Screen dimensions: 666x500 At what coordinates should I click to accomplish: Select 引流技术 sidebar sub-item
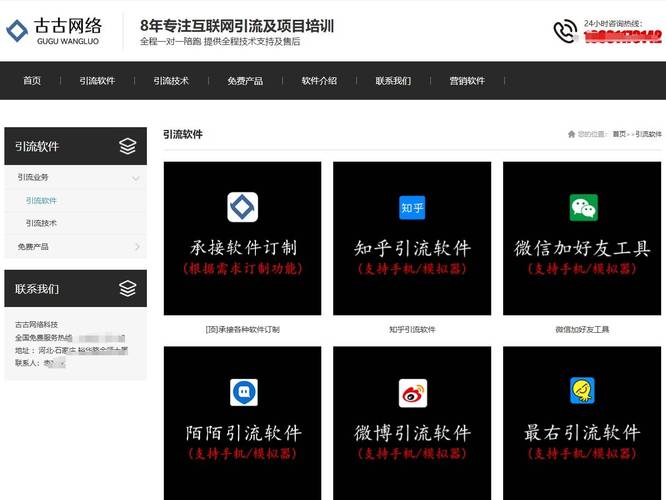(x=41, y=223)
